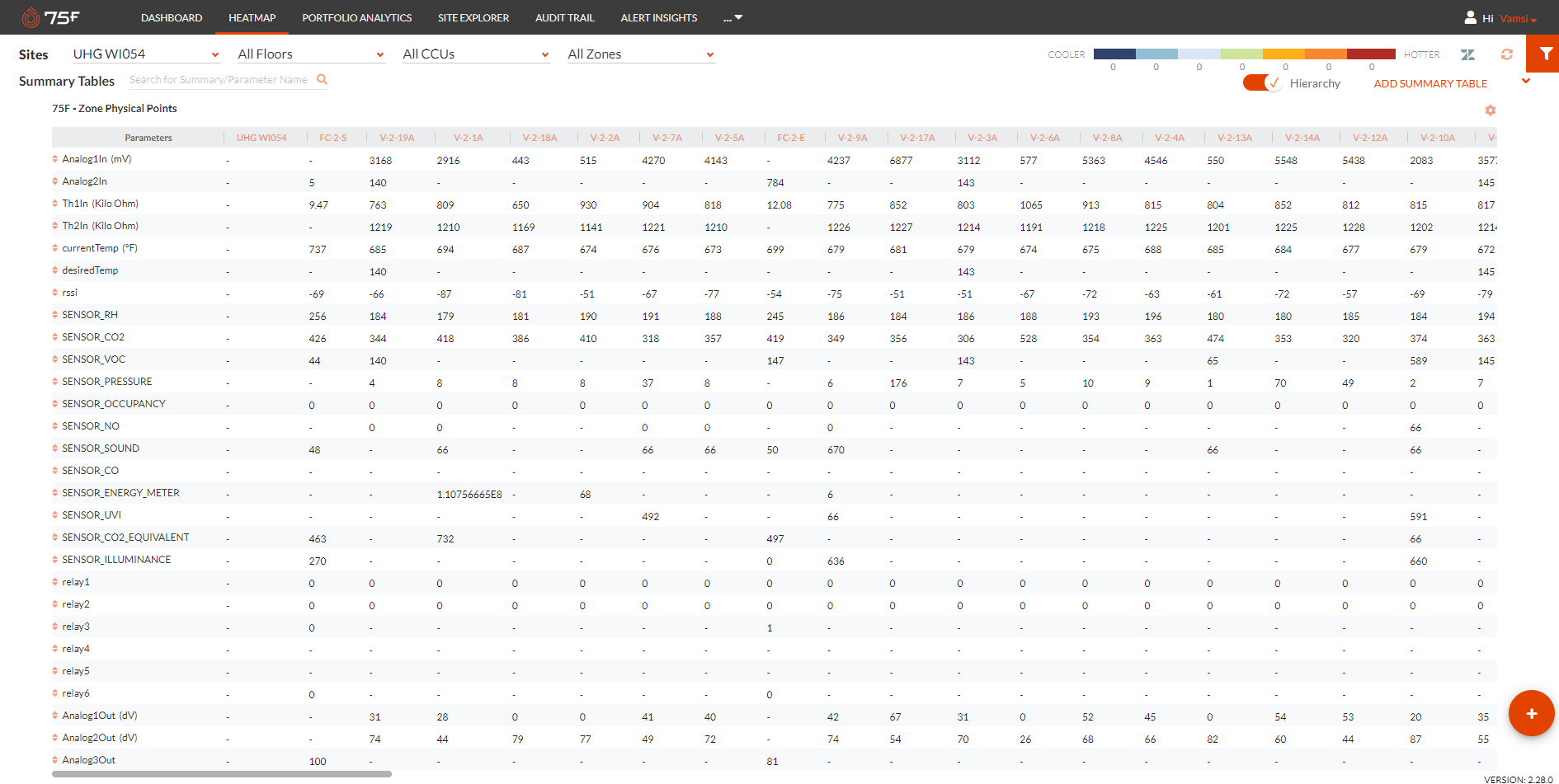Open the user profile icon
The height and width of the screenshot is (784, 1559).
tap(1470, 17)
